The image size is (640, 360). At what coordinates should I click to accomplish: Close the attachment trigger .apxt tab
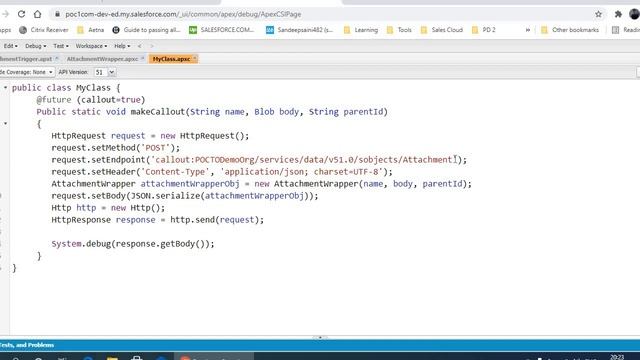(56, 58)
